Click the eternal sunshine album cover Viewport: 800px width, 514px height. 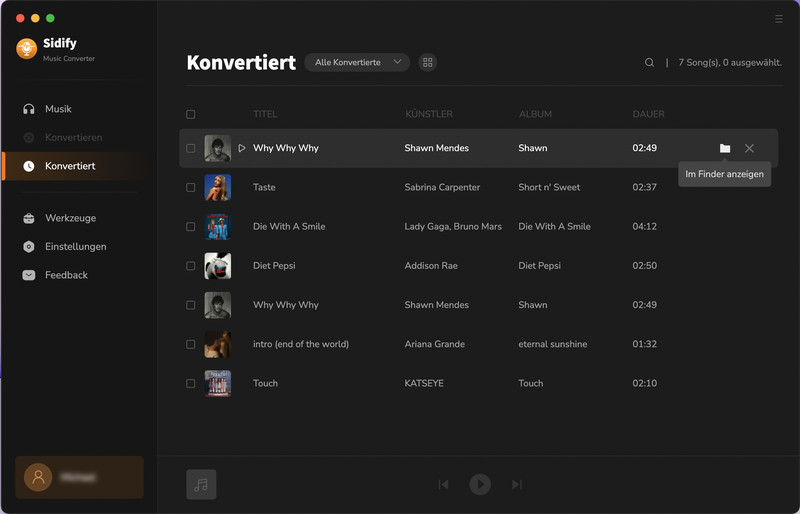click(x=218, y=344)
